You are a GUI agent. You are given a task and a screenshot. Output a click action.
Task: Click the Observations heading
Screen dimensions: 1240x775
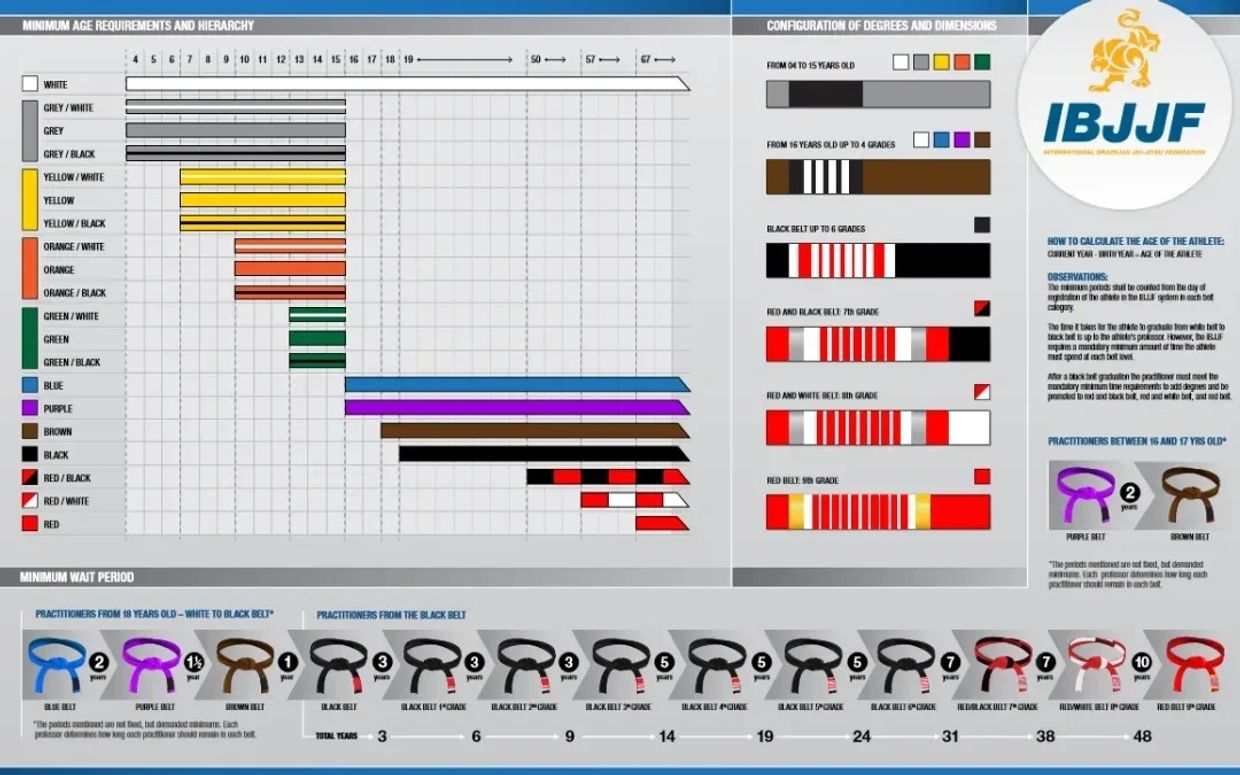coord(1077,277)
